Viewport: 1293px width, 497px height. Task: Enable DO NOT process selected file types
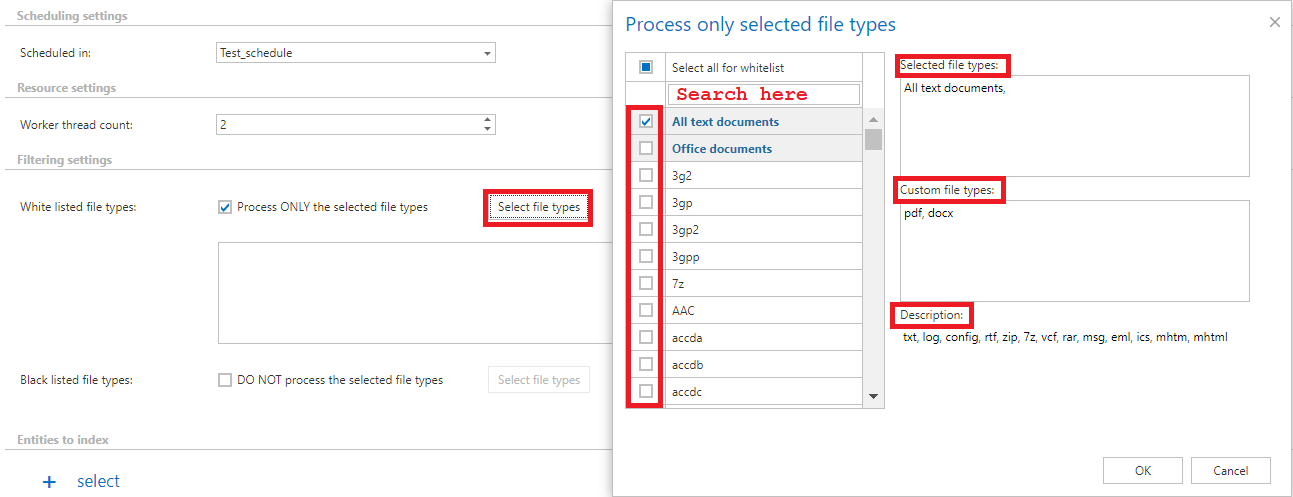pos(225,380)
